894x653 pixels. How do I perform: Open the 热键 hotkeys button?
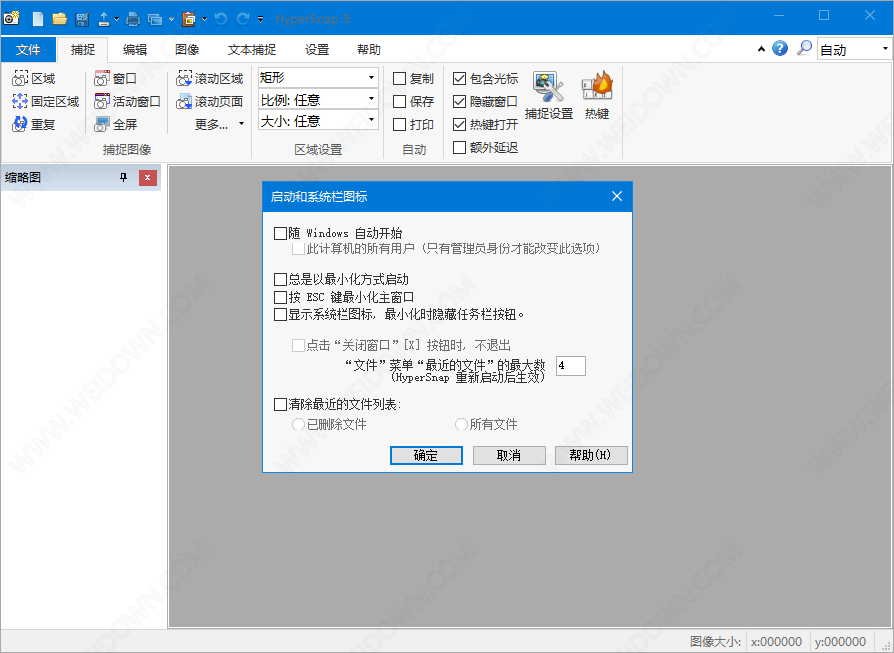[x=597, y=96]
